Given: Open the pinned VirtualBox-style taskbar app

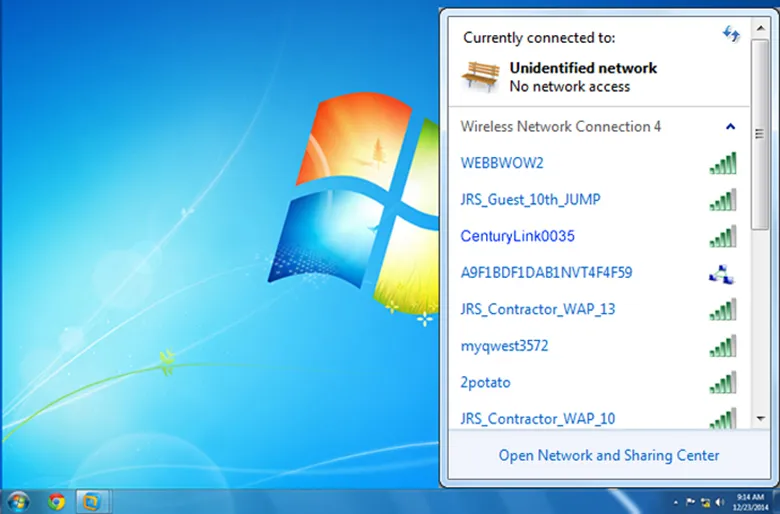Looking at the screenshot, I should (x=91, y=500).
